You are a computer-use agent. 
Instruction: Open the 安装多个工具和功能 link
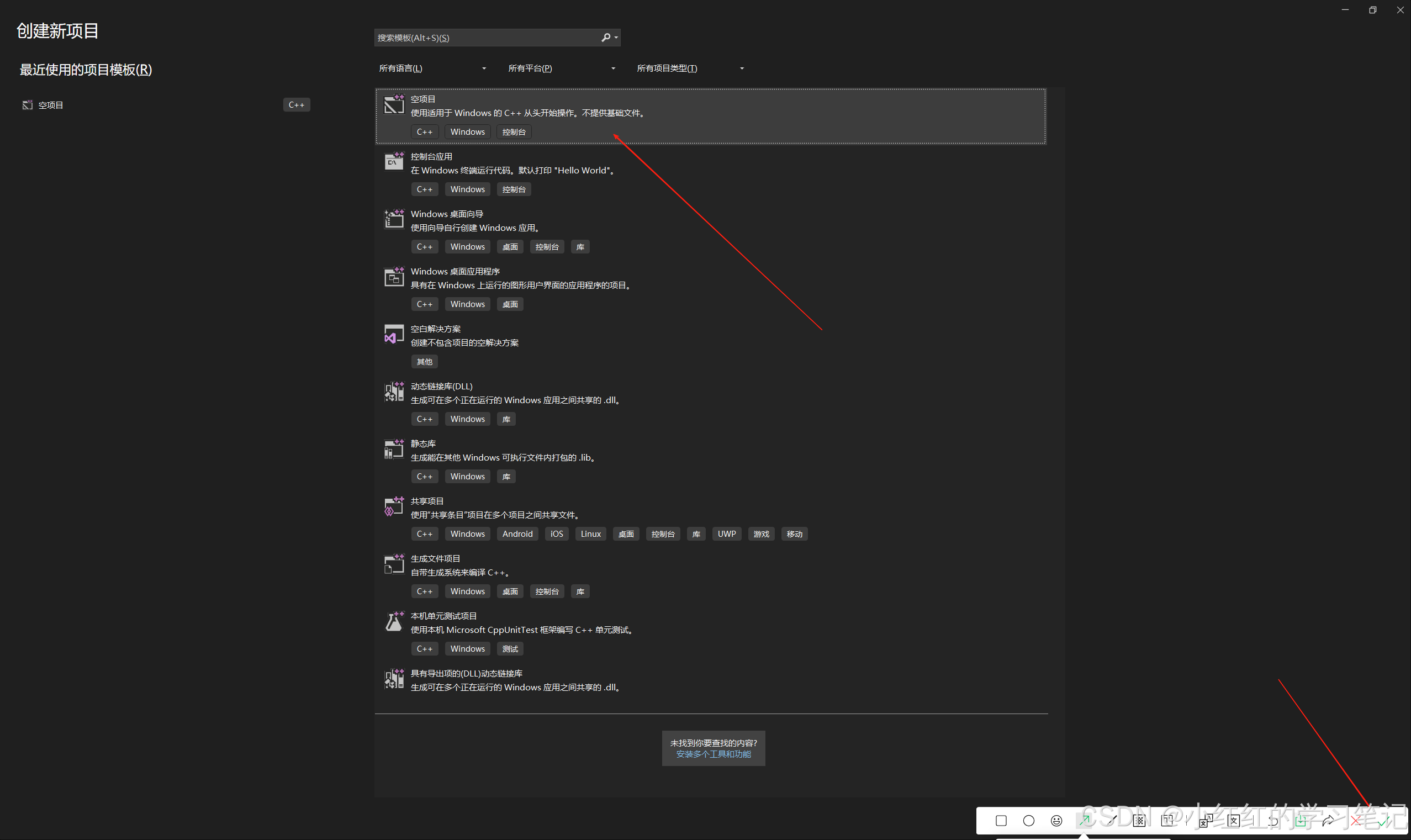713,754
